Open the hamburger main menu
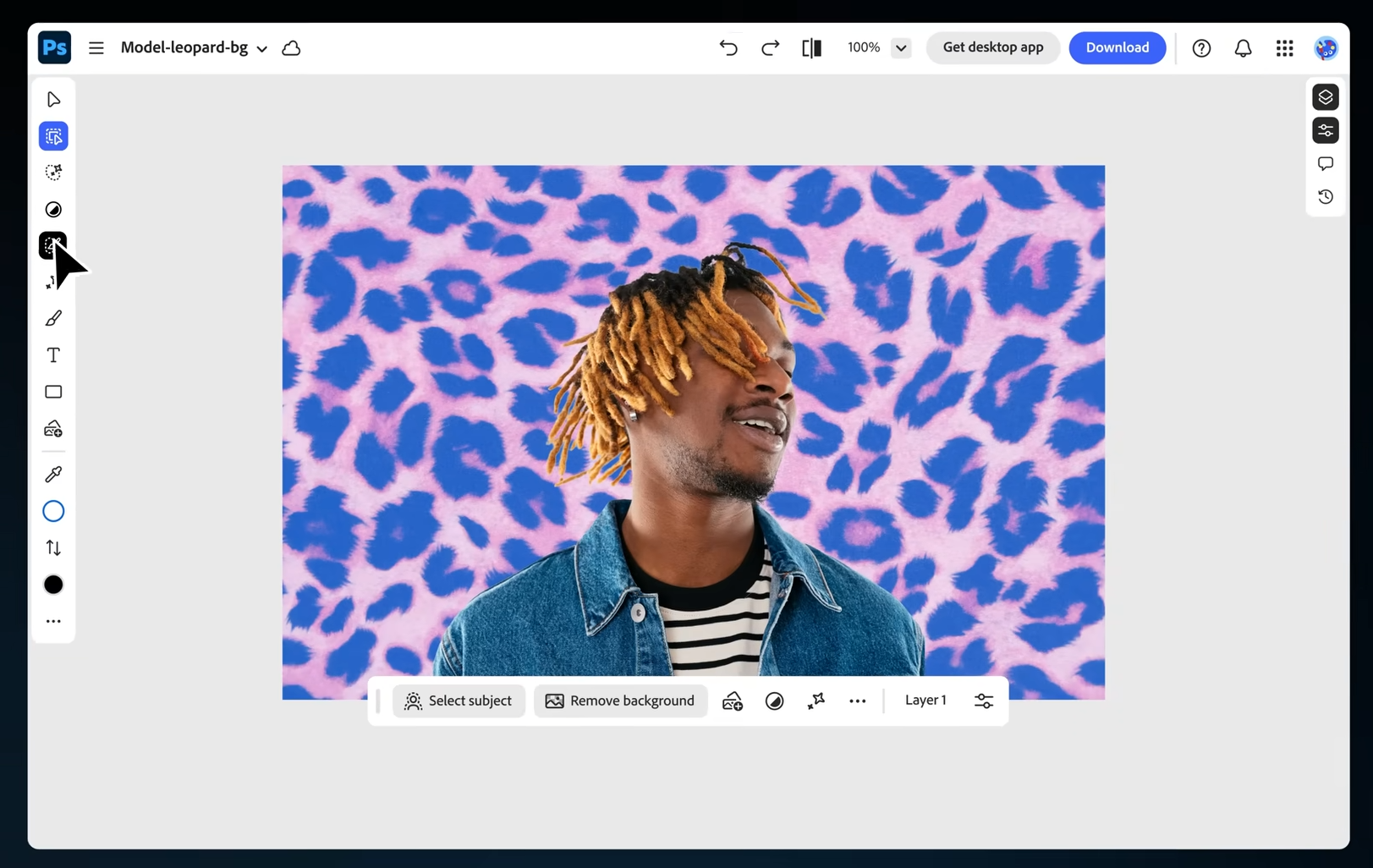This screenshot has width=1373, height=868. pyautogui.click(x=96, y=48)
